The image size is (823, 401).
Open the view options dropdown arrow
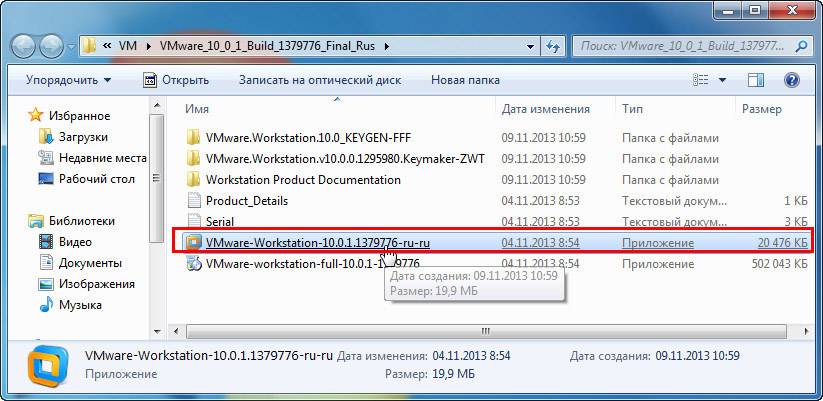[x=722, y=80]
